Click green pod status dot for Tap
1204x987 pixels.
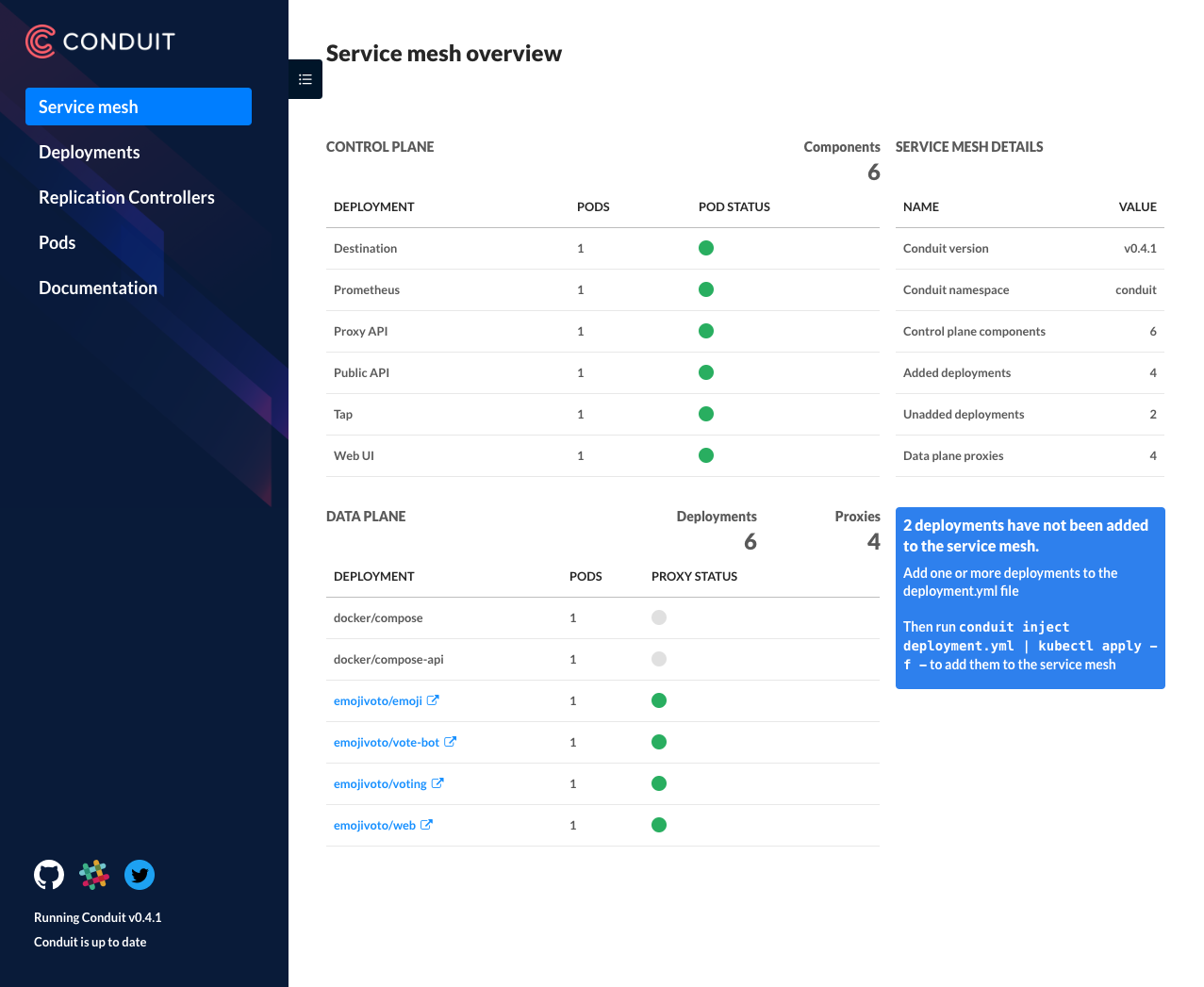[706, 414]
